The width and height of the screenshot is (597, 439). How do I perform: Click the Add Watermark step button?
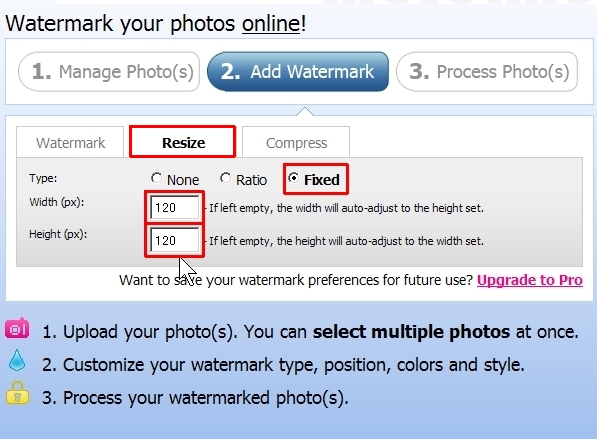(298, 72)
